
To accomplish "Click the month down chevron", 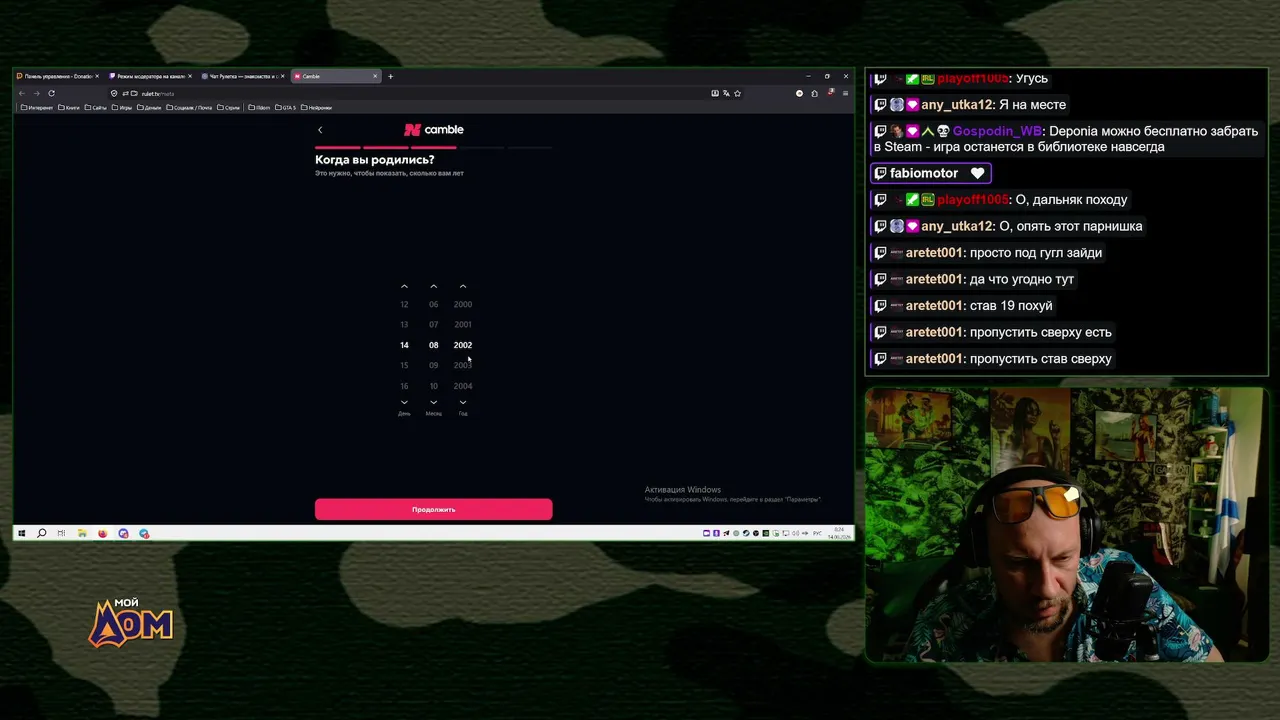I will [x=433, y=402].
